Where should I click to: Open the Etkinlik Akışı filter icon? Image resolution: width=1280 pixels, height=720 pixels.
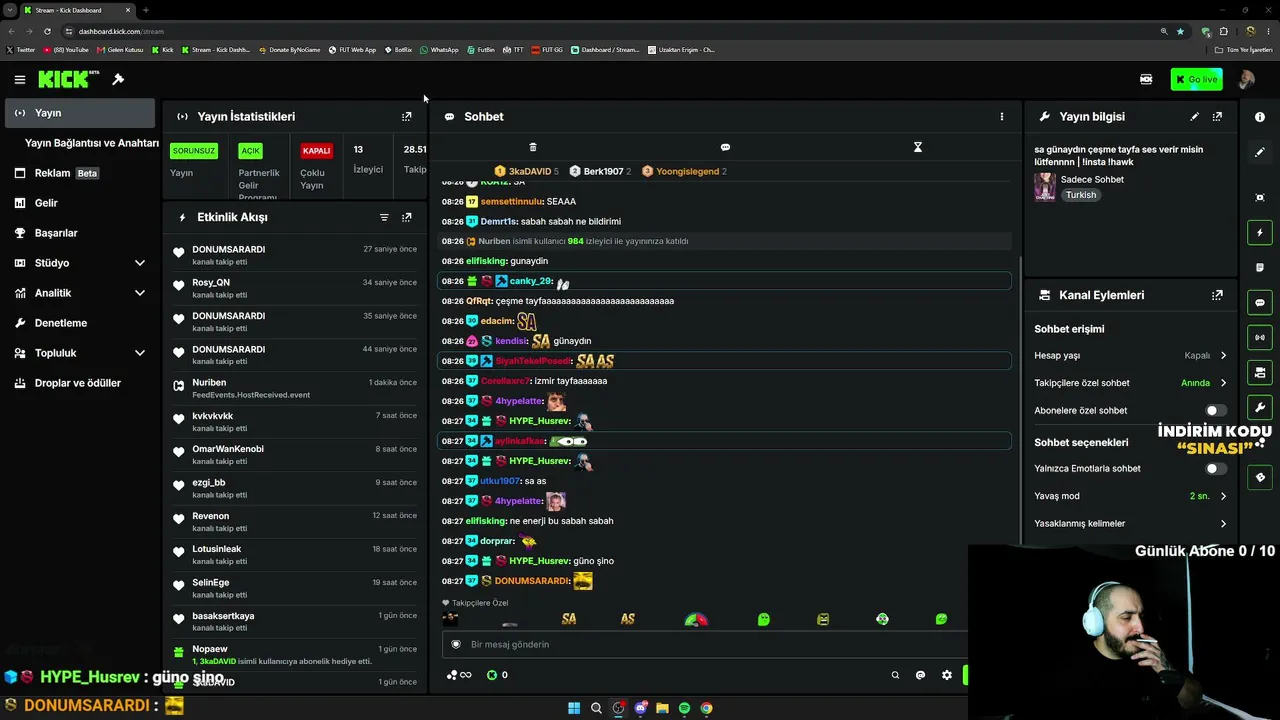[384, 217]
